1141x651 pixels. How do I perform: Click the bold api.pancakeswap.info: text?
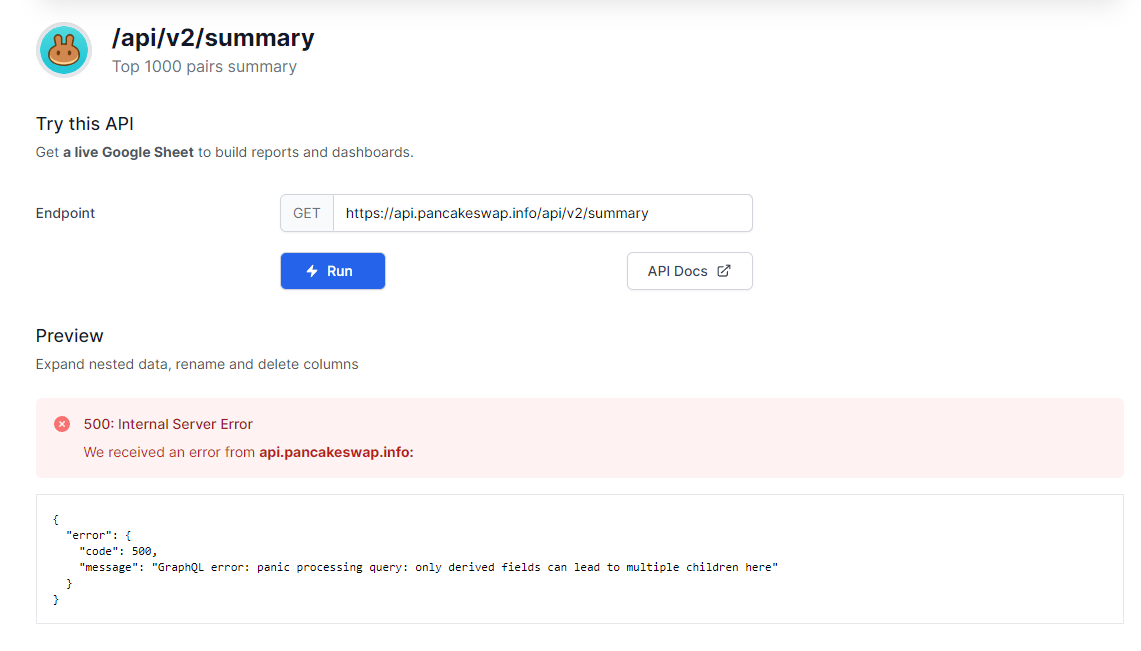pos(336,452)
